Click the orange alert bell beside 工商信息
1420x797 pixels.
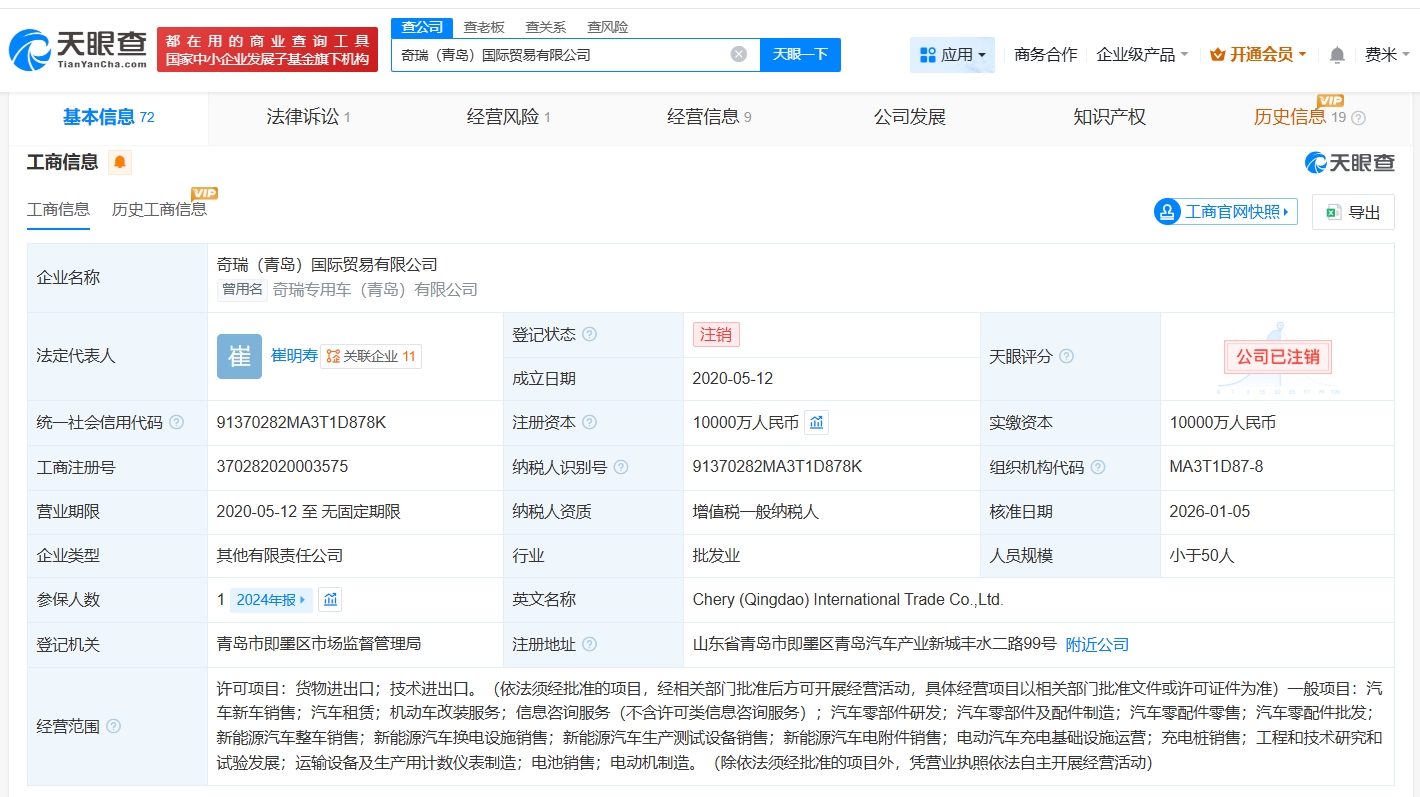(120, 162)
